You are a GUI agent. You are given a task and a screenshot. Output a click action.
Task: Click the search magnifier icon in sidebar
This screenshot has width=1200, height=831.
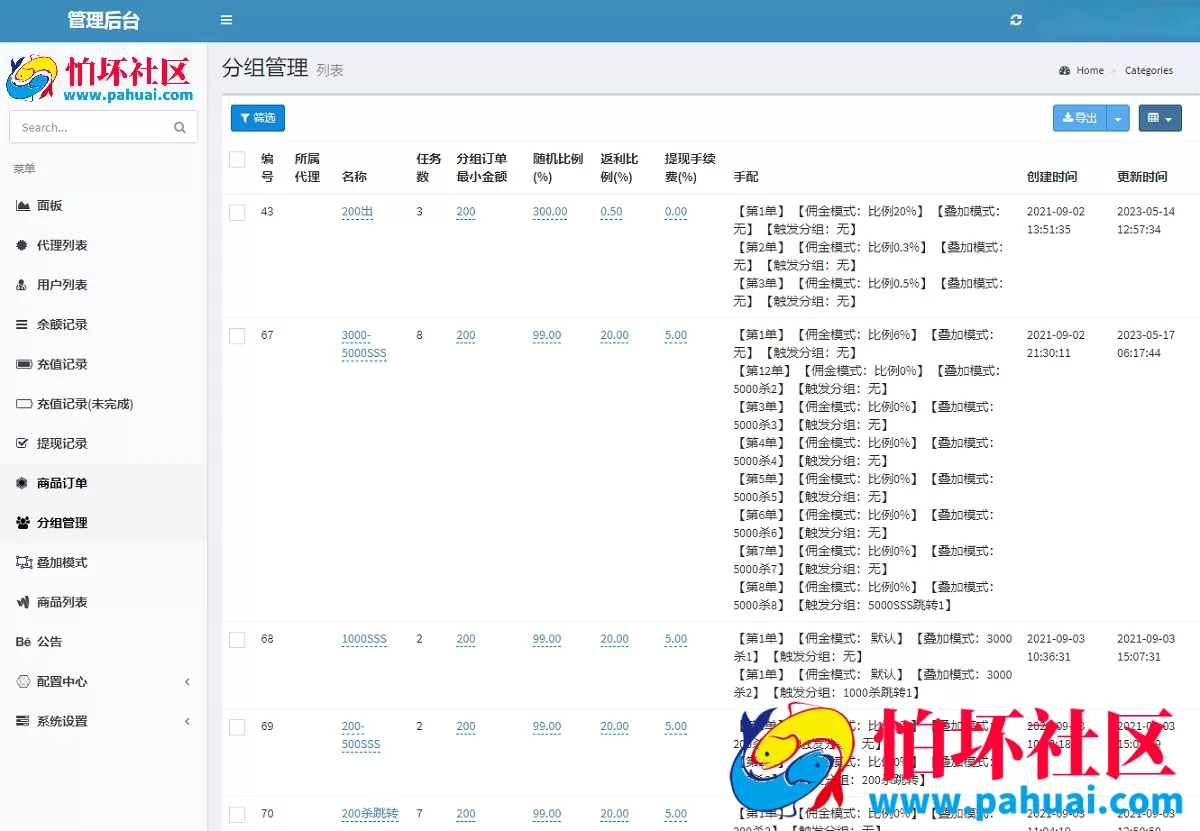[x=180, y=127]
